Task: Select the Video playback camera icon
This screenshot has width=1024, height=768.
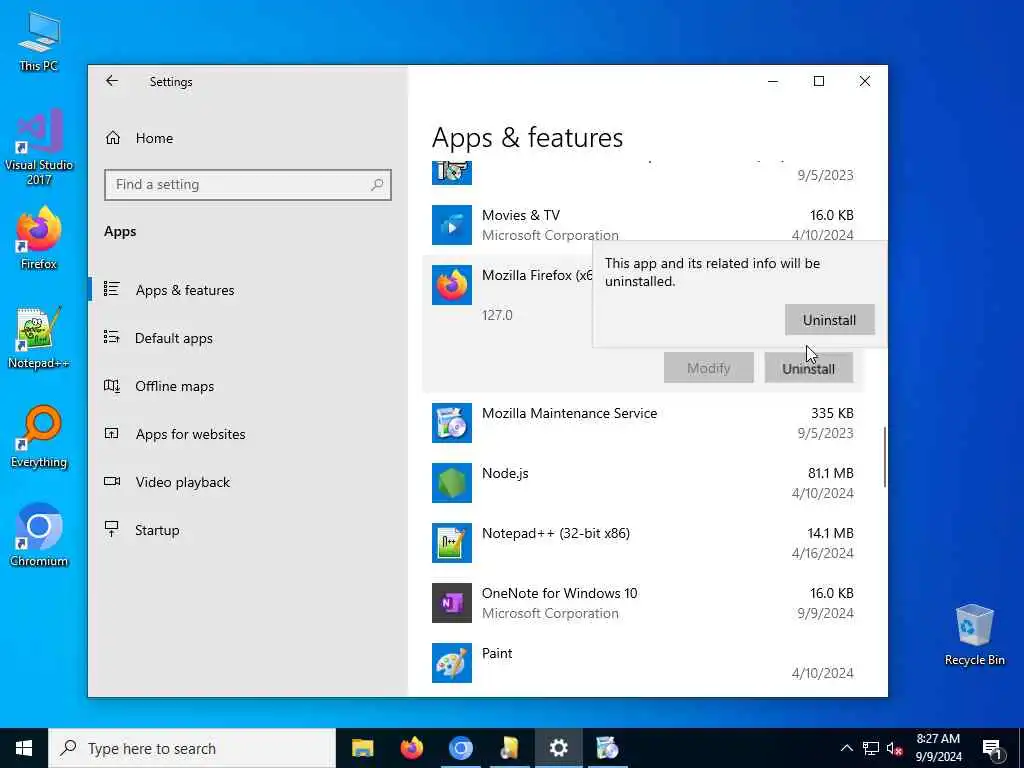Action: pos(112,482)
